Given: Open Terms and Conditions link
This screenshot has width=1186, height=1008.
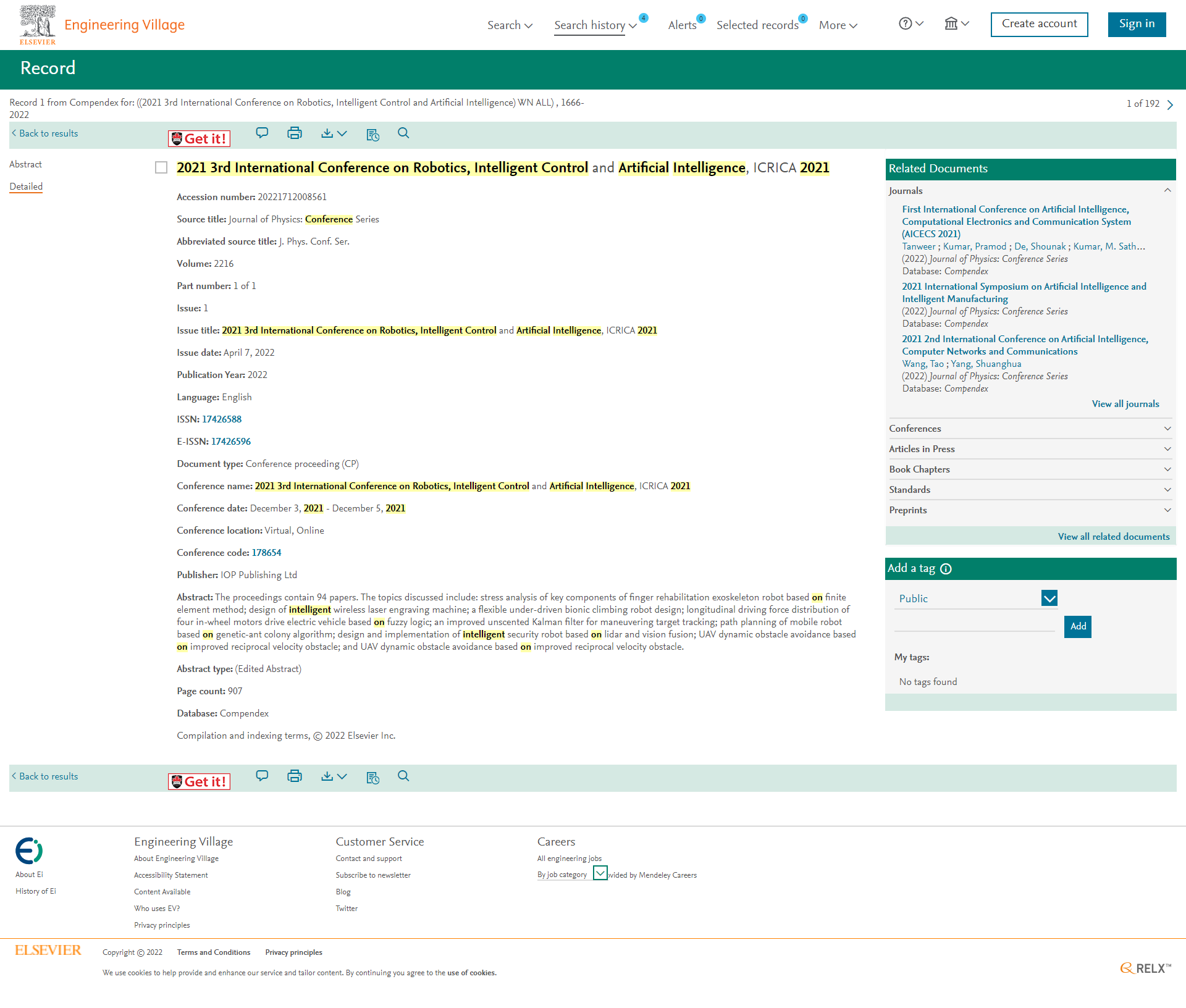Looking at the screenshot, I should coord(214,952).
